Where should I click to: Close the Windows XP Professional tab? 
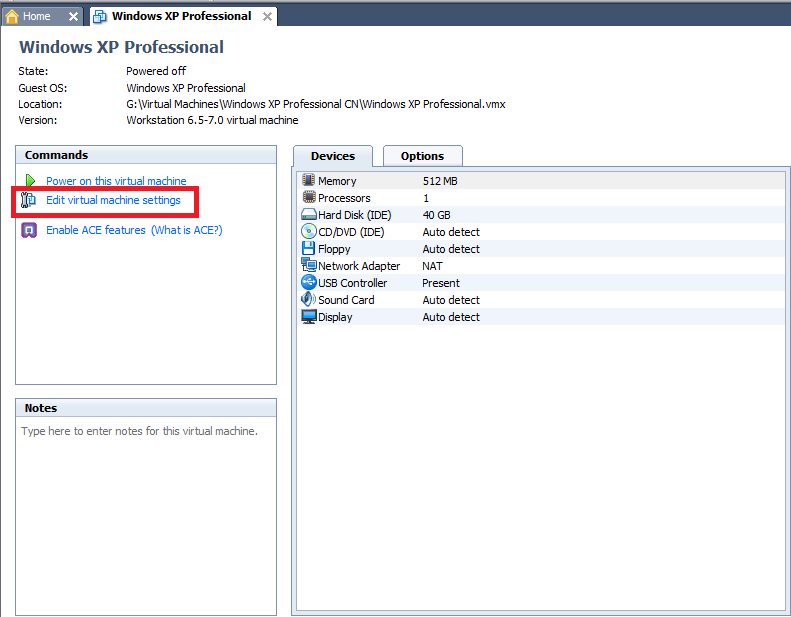pyautogui.click(x=267, y=17)
